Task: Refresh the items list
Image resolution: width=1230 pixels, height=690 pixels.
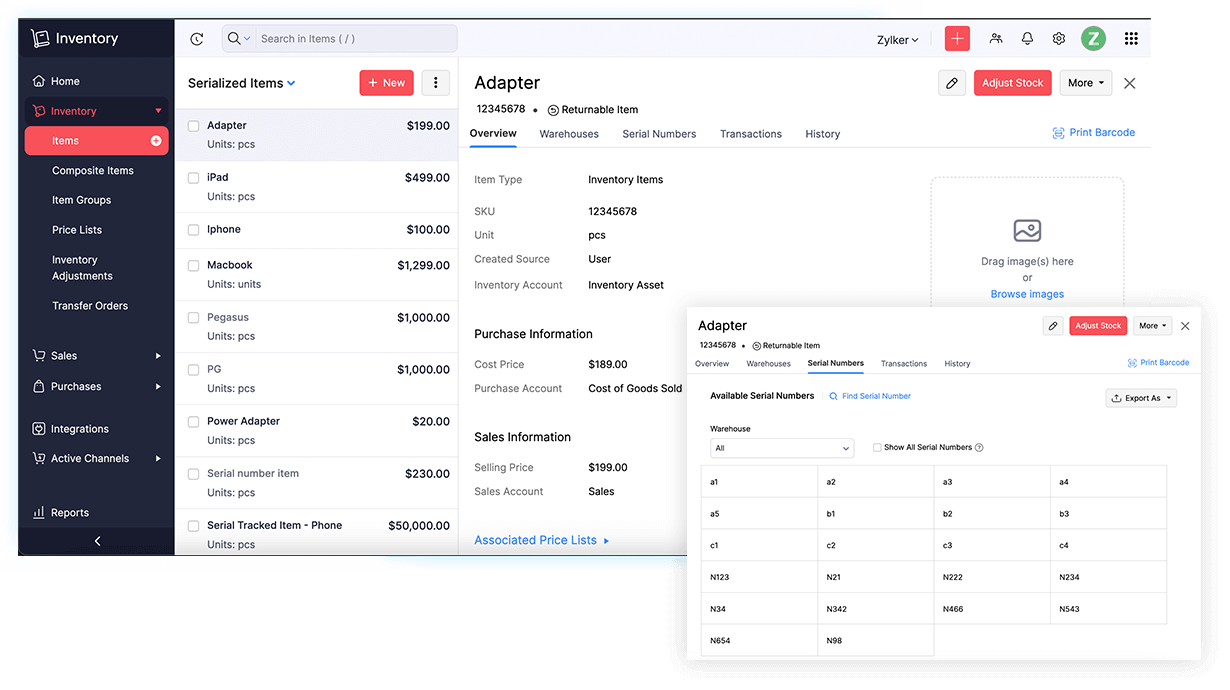Action: 197,38
